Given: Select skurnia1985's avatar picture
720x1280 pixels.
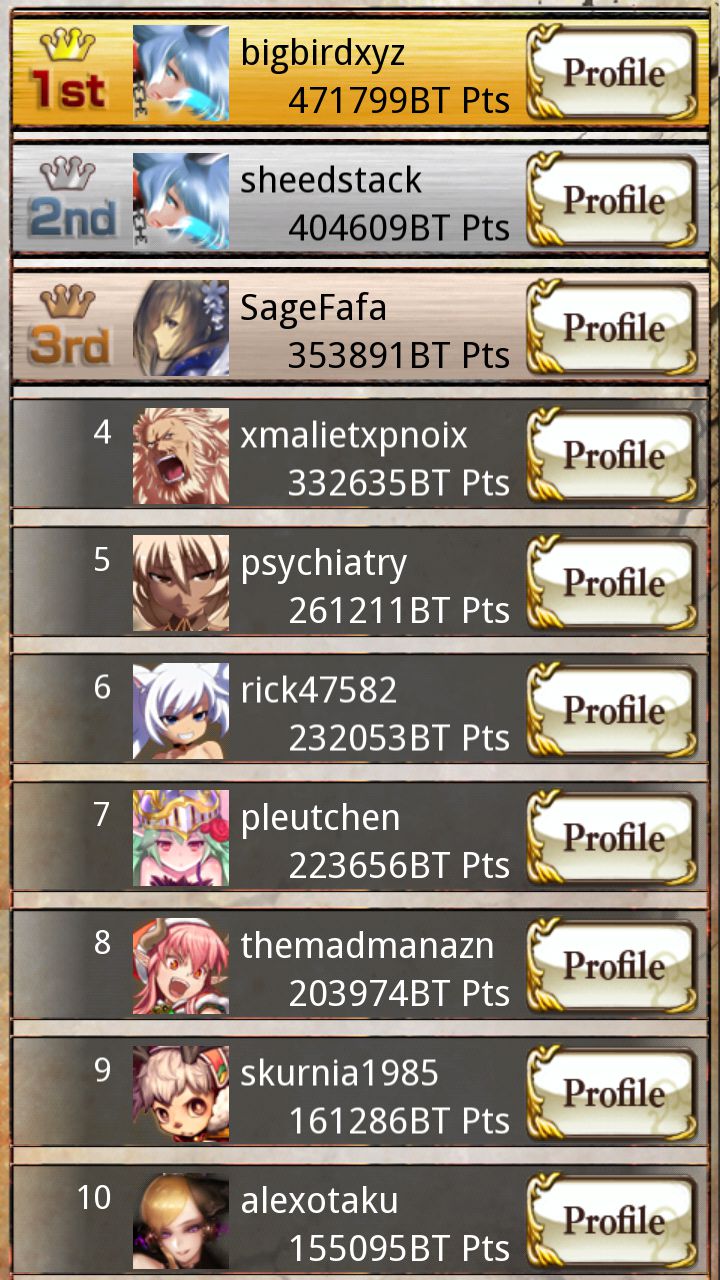Looking at the screenshot, I should [181, 1094].
